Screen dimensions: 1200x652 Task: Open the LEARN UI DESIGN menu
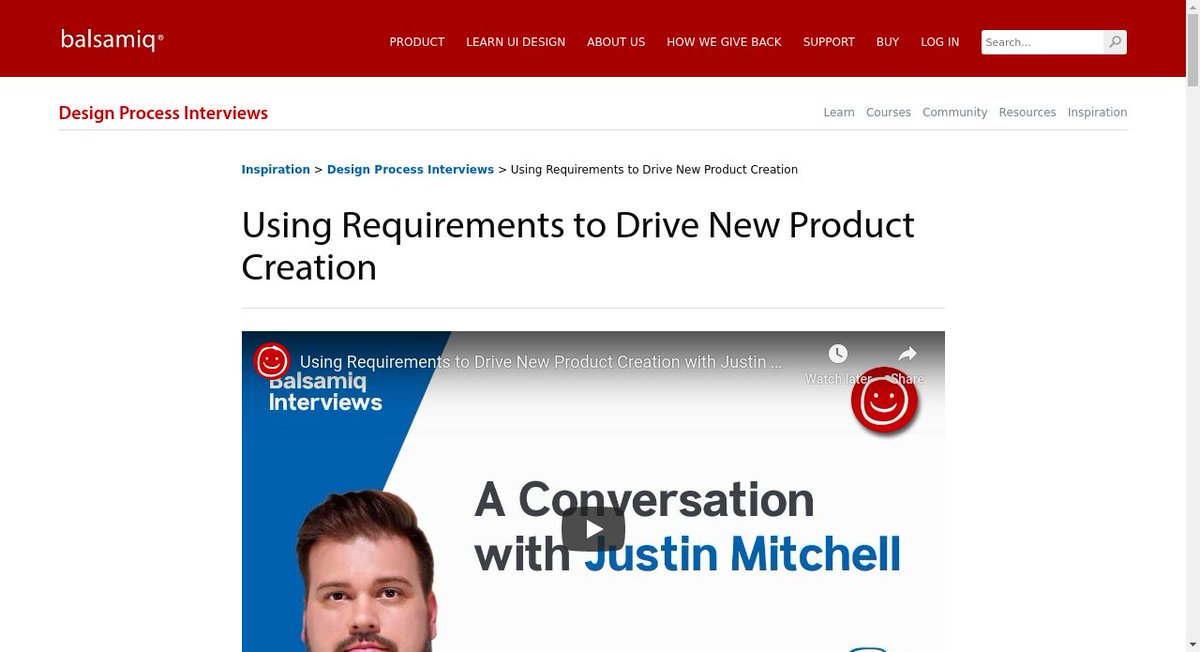[x=516, y=42]
